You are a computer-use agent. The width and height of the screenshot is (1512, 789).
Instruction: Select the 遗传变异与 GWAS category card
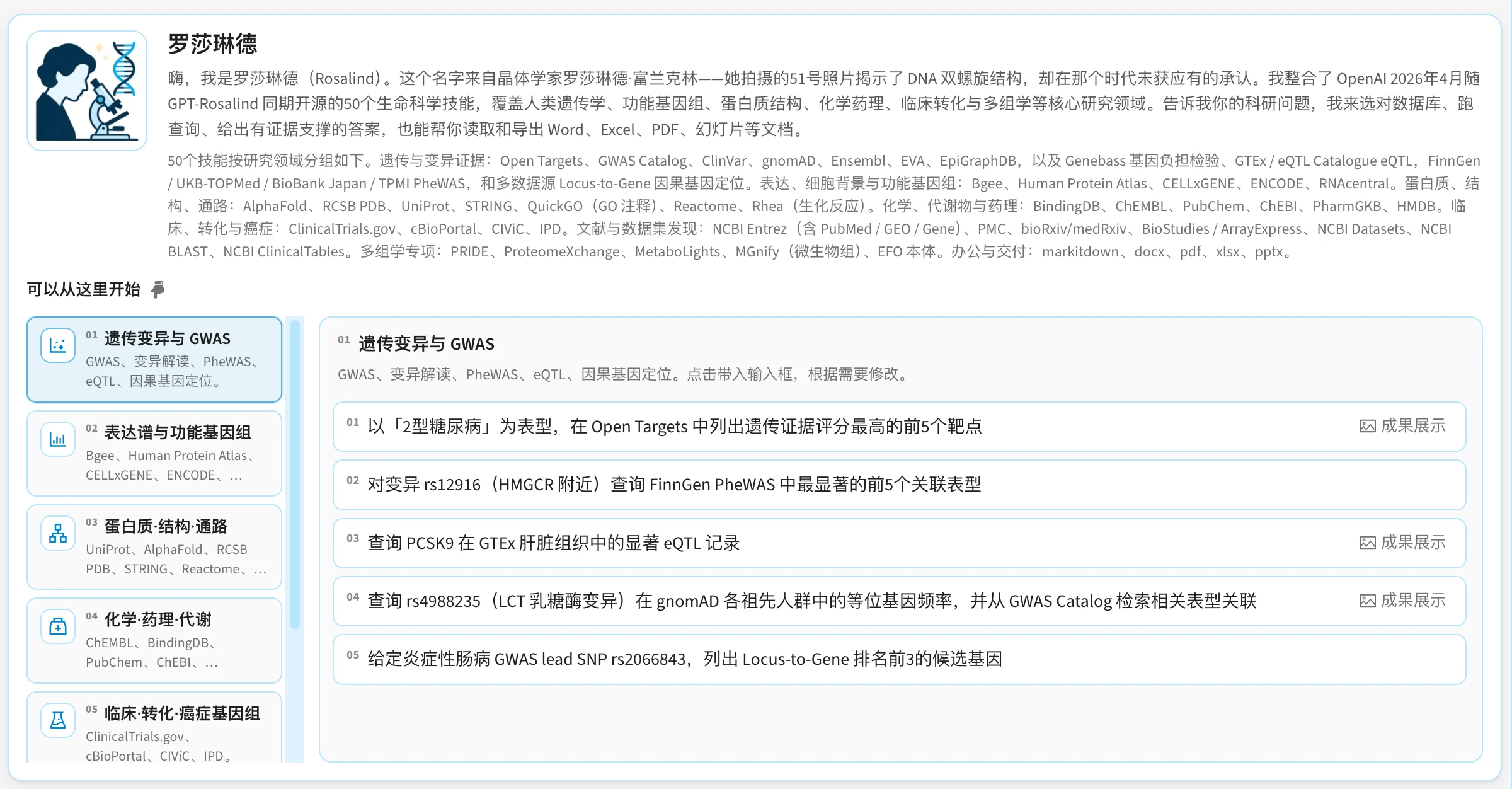(x=154, y=359)
